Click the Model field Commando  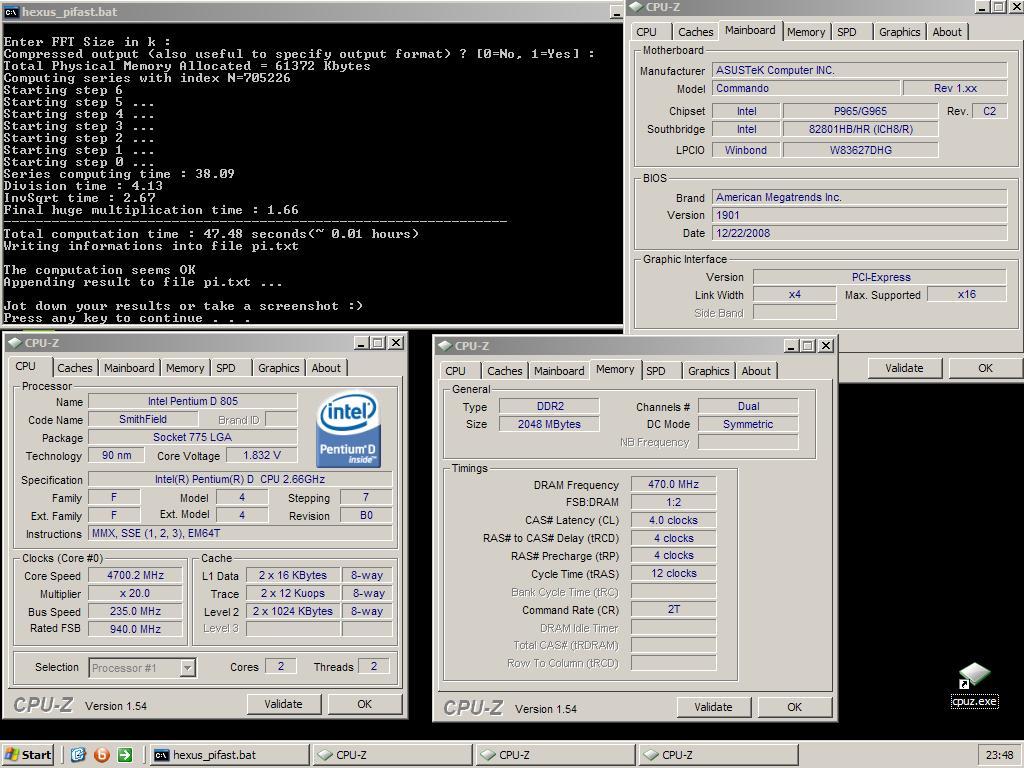806,88
